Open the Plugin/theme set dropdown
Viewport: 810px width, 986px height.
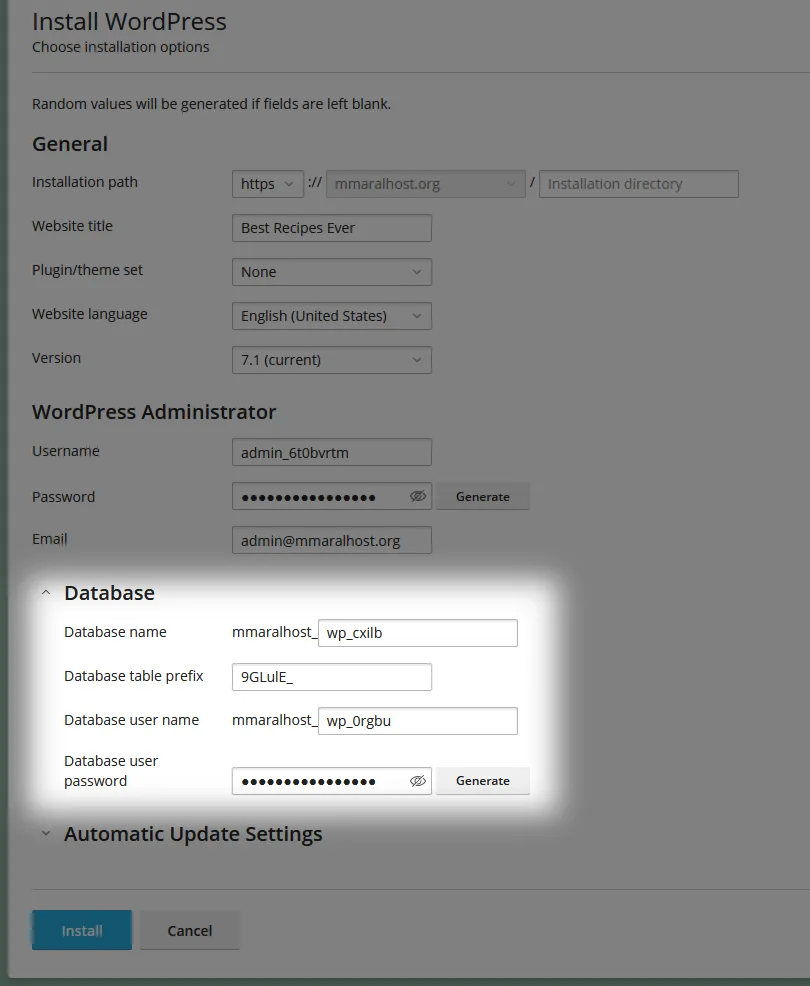pos(331,272)
